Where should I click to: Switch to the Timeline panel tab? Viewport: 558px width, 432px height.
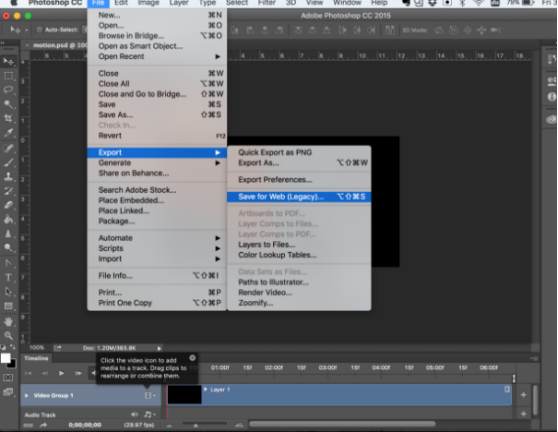click(x=36, y=358)
